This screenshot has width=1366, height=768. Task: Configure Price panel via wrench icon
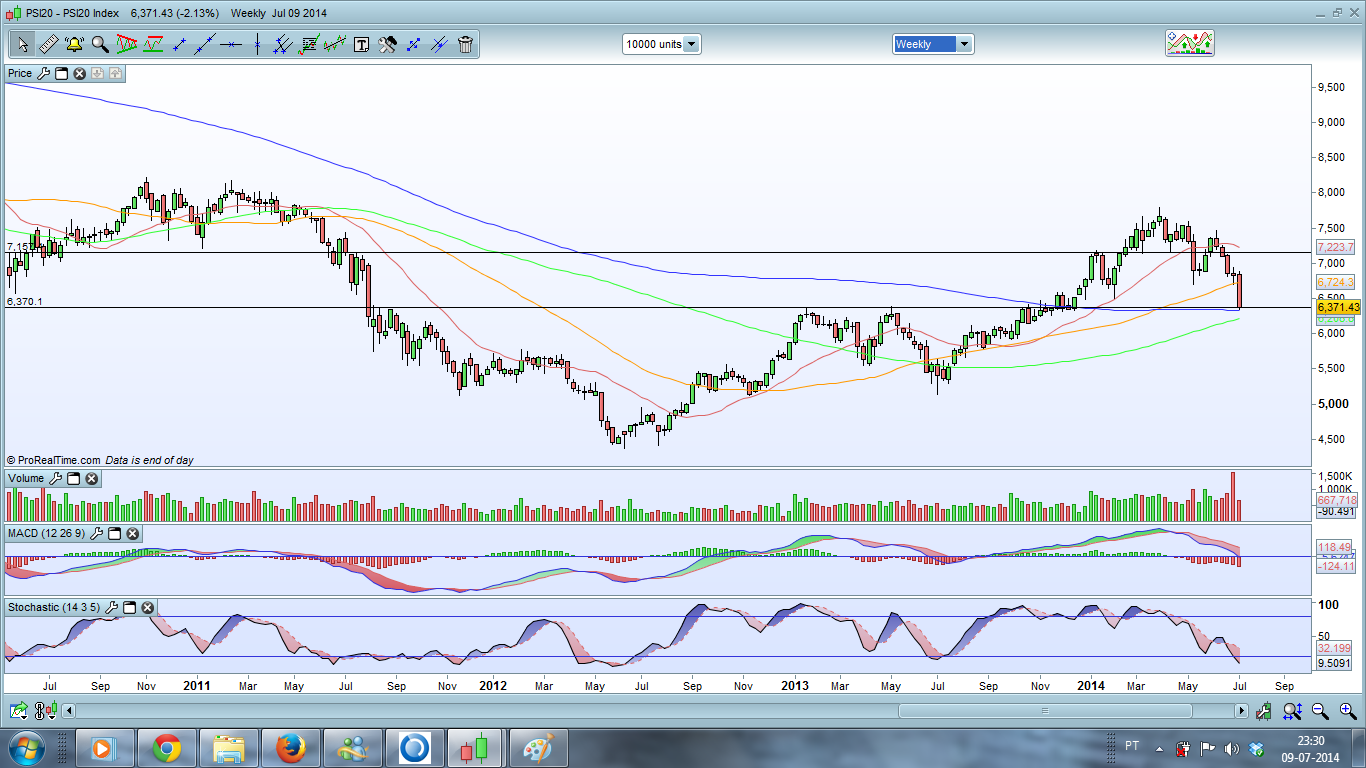[43, 73]
